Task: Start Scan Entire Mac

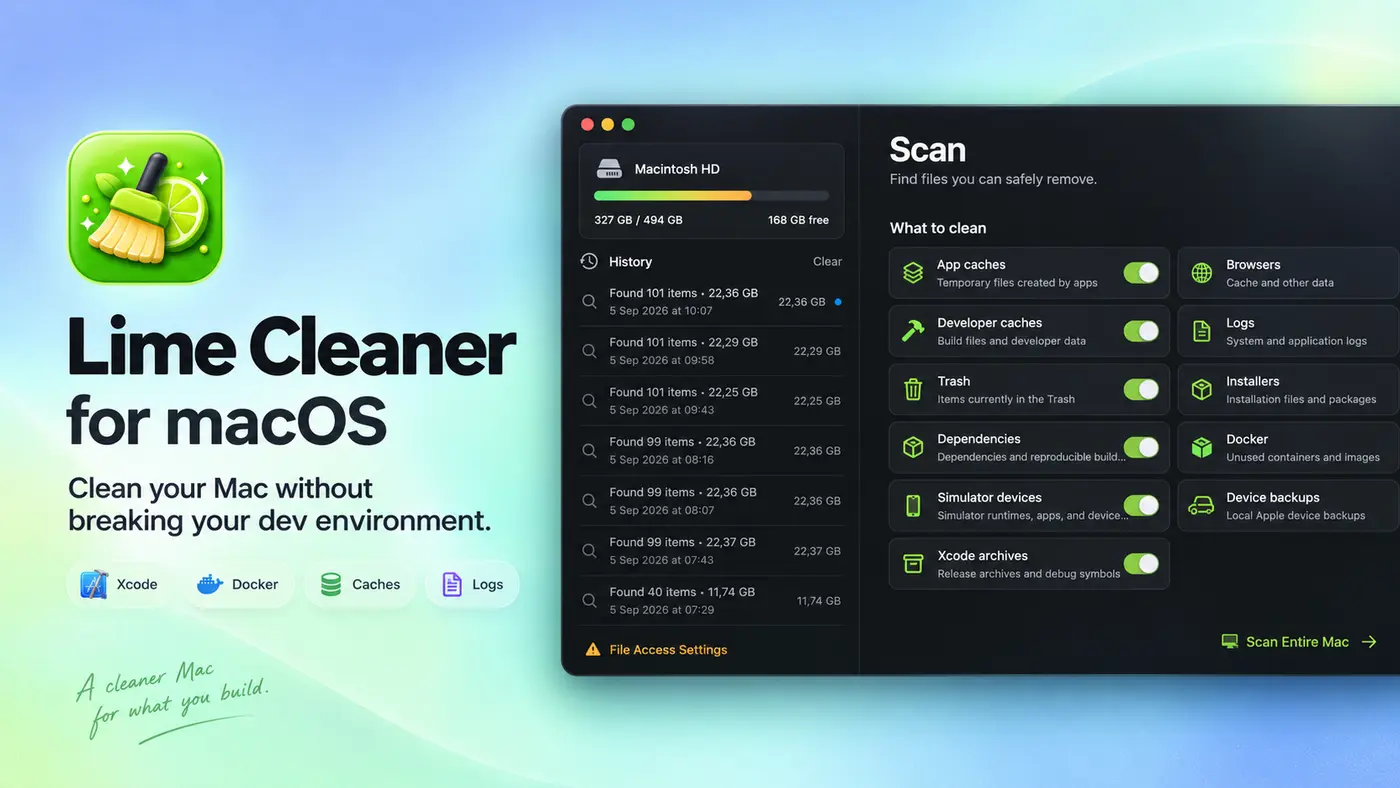Action: tap(1297, 642)
